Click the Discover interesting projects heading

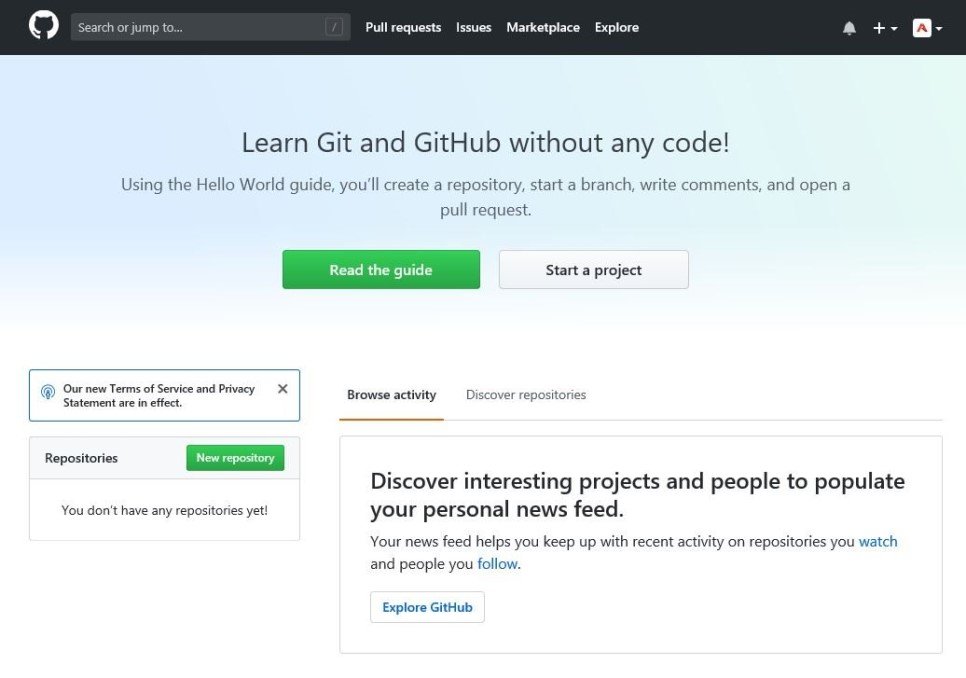(638, 495)
